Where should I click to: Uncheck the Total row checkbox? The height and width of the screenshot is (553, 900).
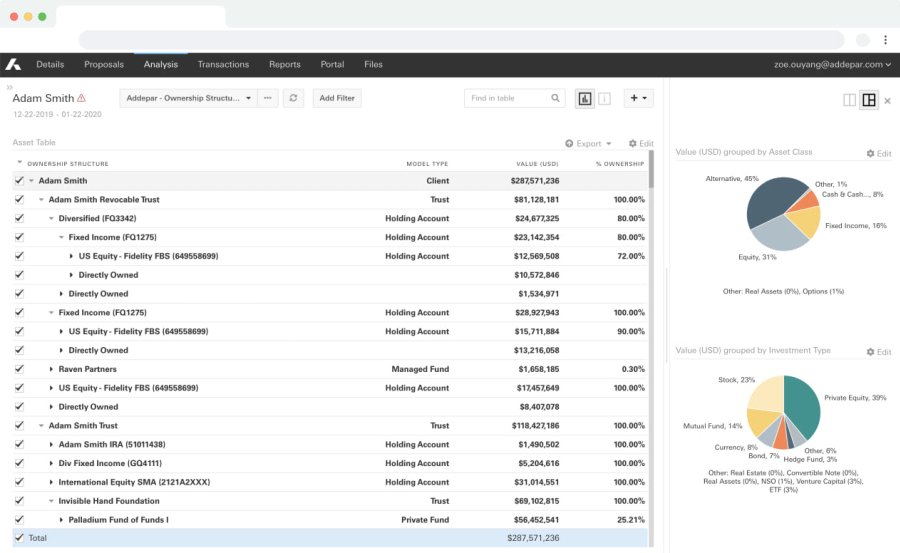pyautogui.click(x=19, y=538)
